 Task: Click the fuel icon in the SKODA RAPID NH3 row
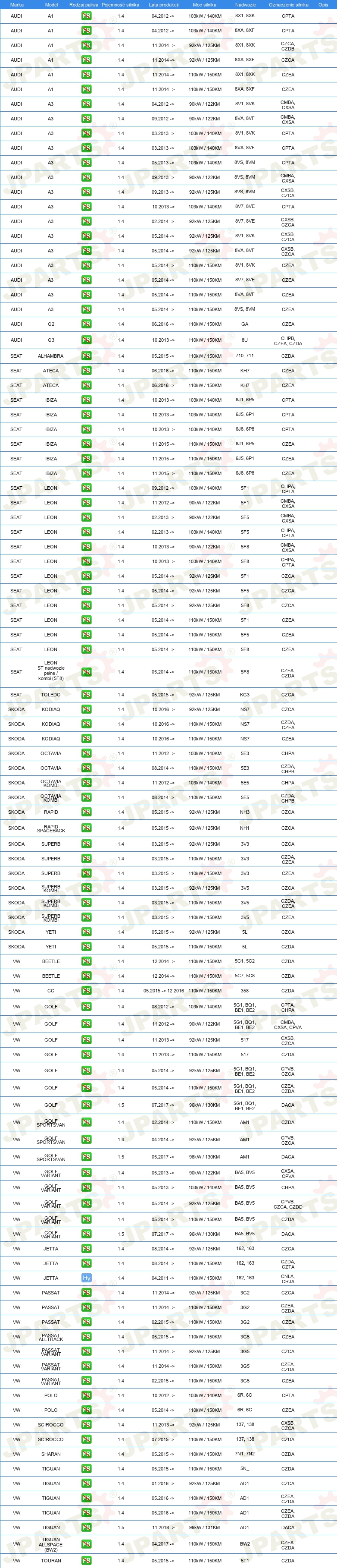coord(86,812)
